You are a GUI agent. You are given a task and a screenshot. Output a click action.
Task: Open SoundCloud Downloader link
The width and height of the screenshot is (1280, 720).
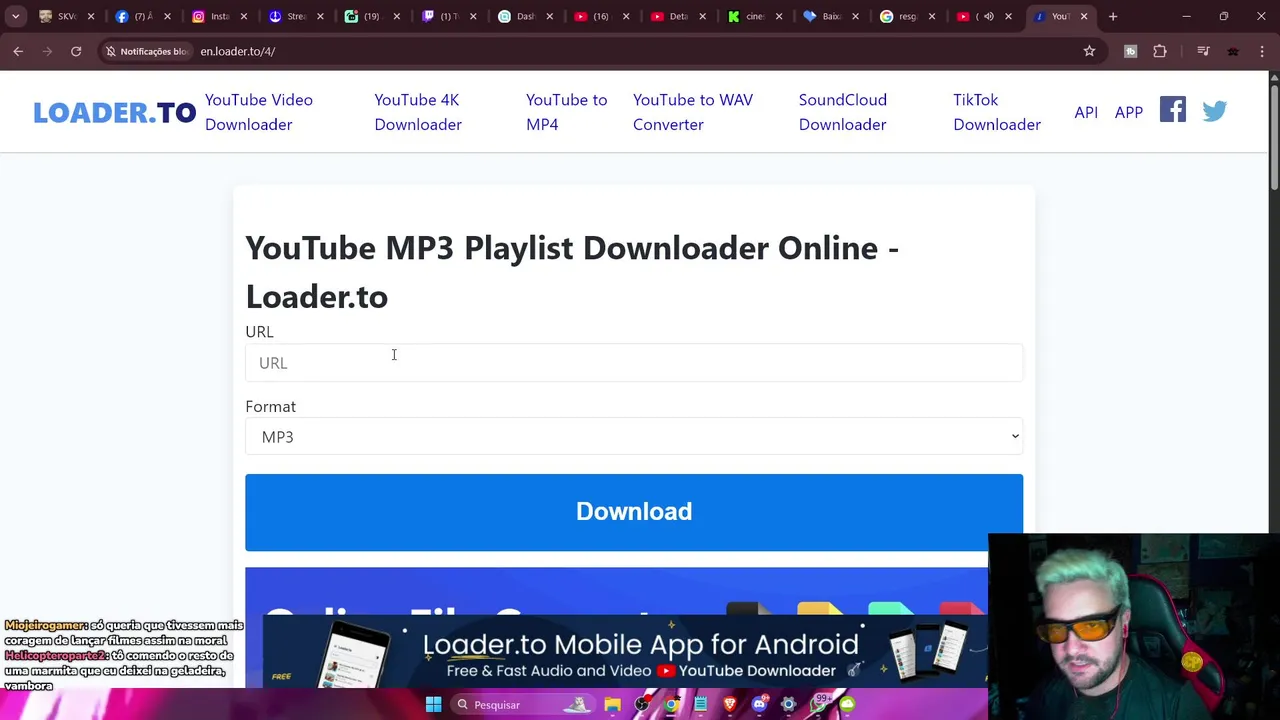pos(843,112)
